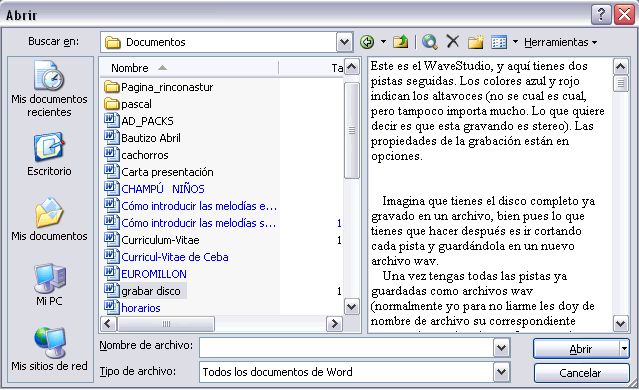Open the Abrir button dropdown arrow
Image resolution: width=639 pixels, height=390 pixels.
tap(624, 349)
